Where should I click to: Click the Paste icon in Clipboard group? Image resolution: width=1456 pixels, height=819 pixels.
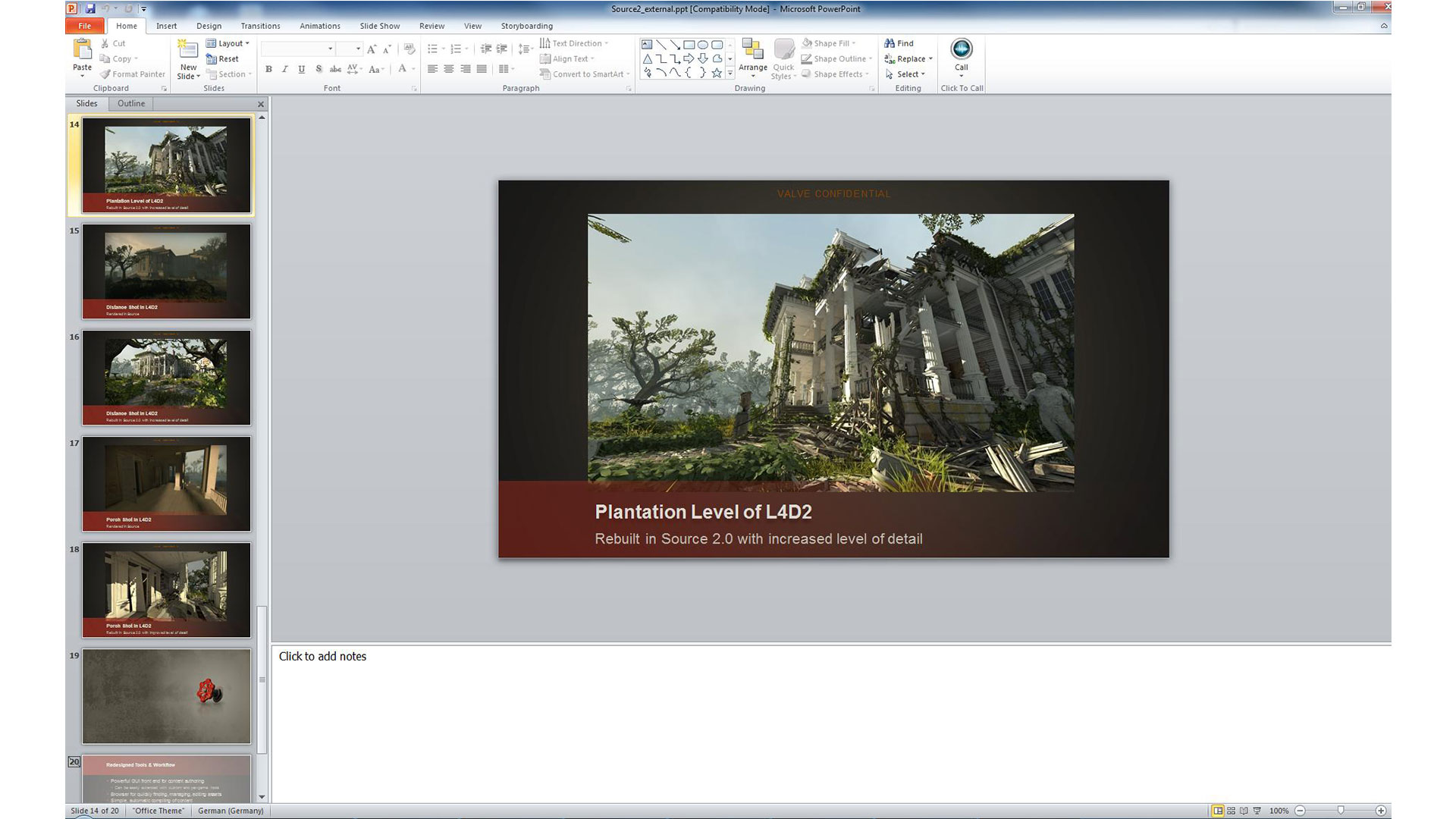pyautogui.click(x=82, y=50)
